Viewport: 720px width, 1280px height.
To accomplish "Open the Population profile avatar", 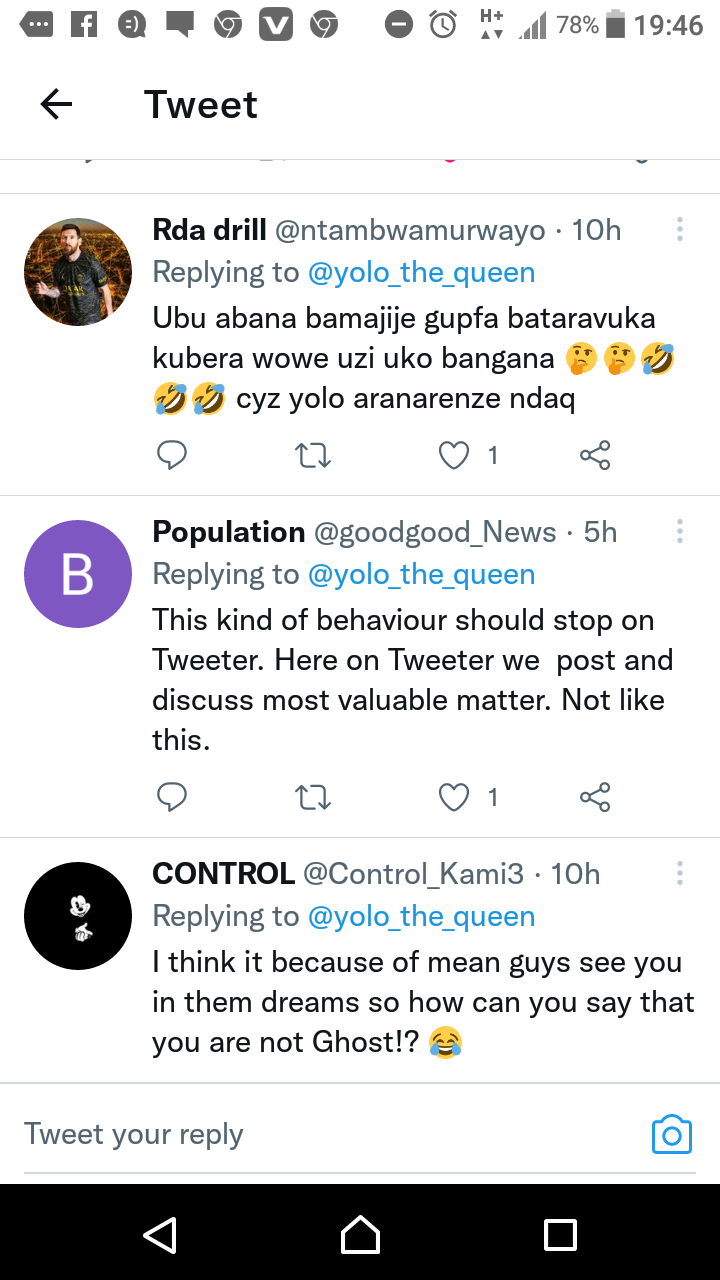I will click(x=78, y=574).
